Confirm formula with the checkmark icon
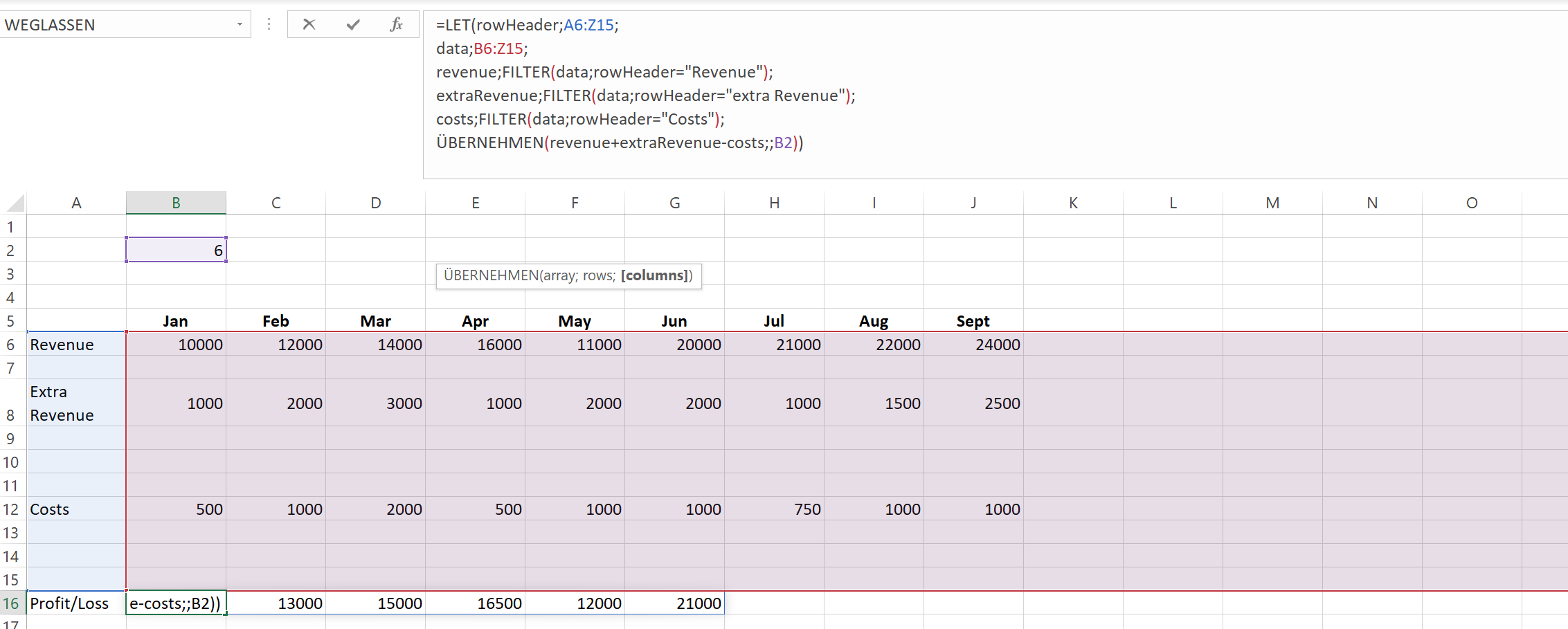This screenshot has width=1568, height=629. 353,25
